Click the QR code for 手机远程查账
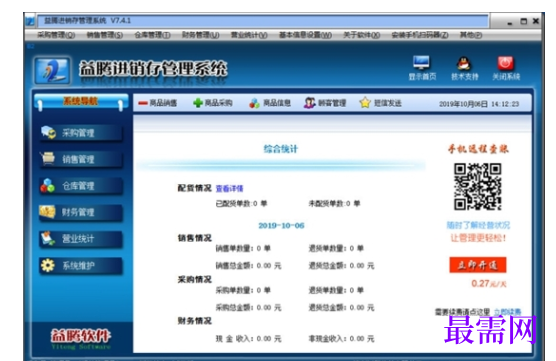Screen dimensions: 556x361 [x=478, y=186]
